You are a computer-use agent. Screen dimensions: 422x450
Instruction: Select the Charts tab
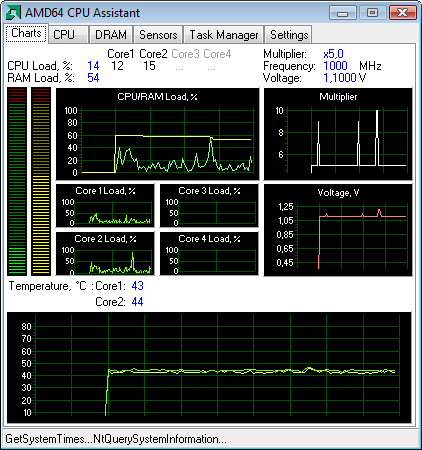[x=27, y=33]
